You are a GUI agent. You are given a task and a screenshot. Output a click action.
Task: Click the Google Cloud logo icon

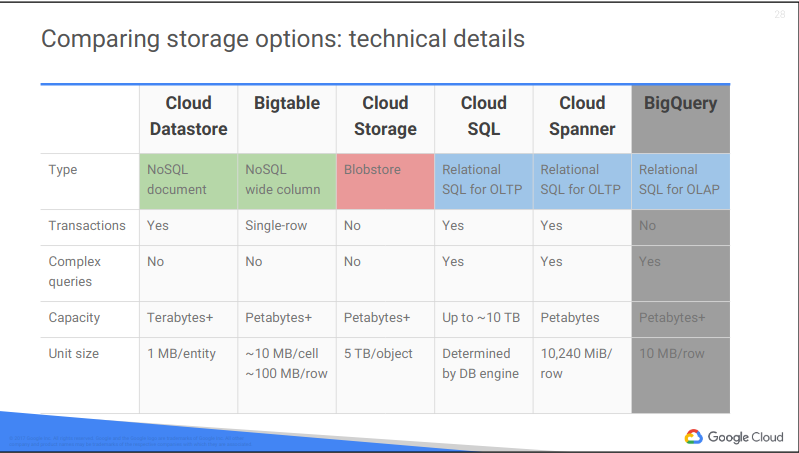(x=693, y=436)
